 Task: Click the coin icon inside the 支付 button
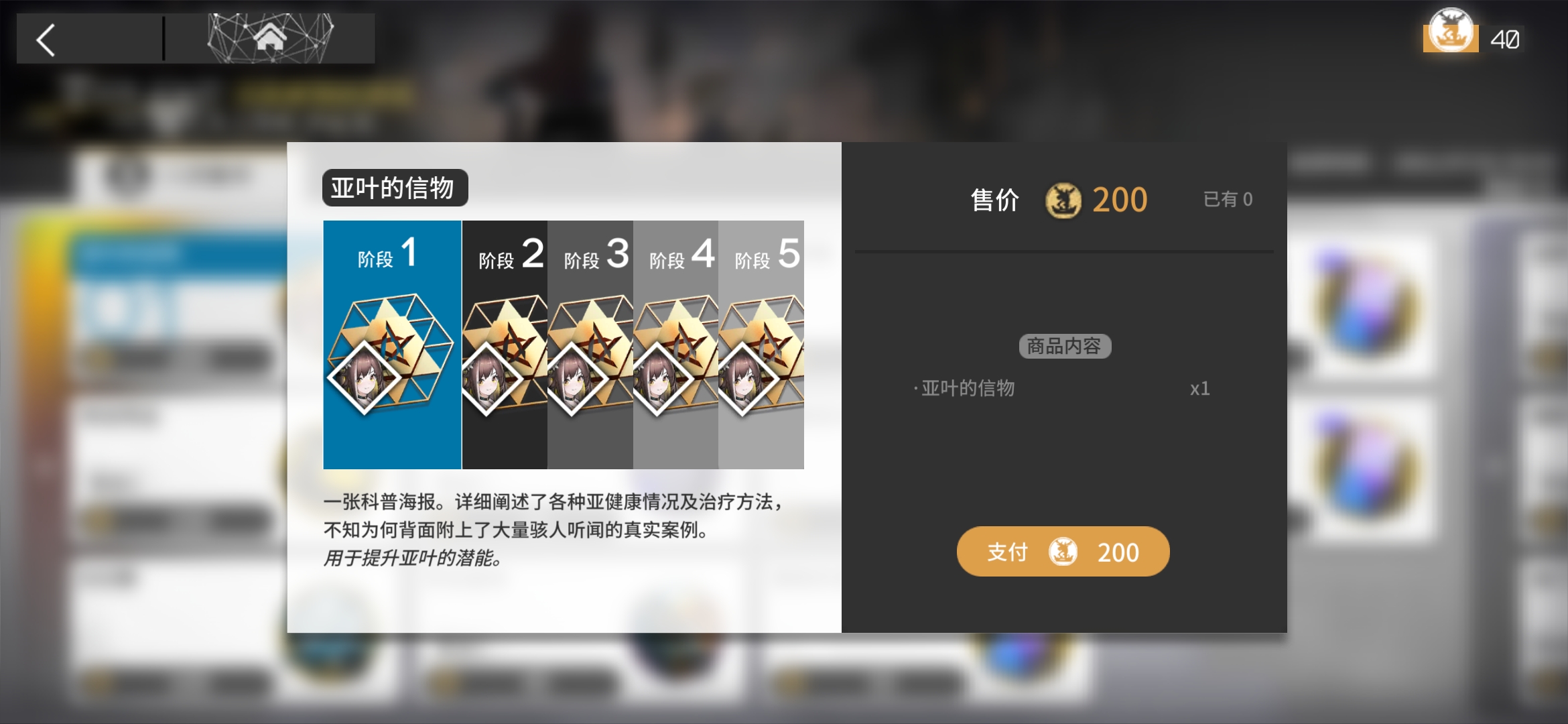pos(1063,552)
